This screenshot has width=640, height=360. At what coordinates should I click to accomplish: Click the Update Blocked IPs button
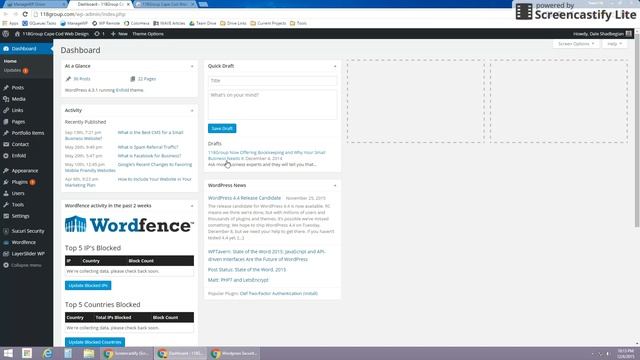88,285
